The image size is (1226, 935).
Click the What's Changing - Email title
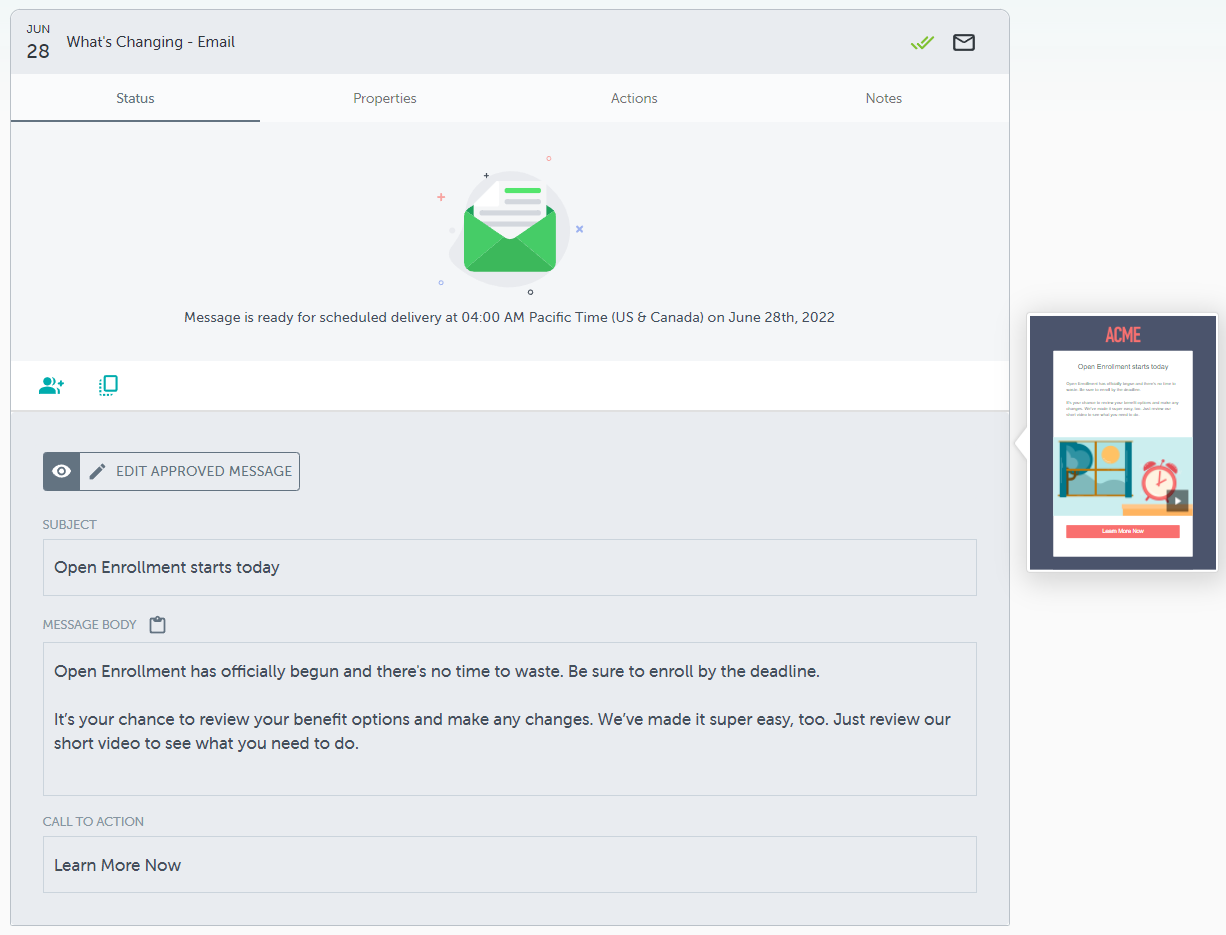151,42
